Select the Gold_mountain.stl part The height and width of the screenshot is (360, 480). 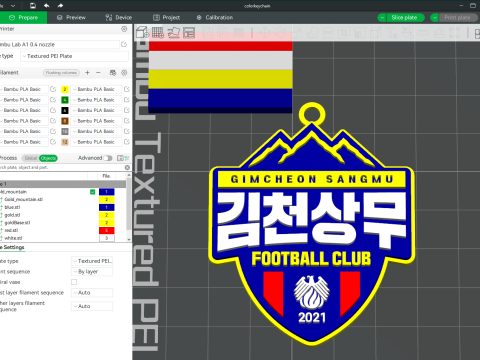tap(24, 199)
